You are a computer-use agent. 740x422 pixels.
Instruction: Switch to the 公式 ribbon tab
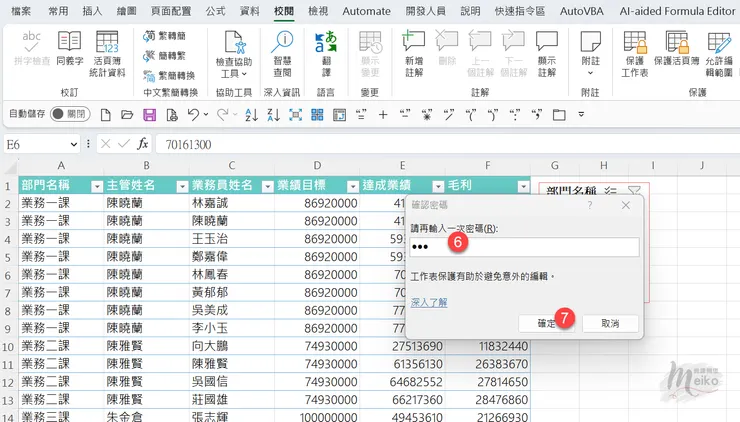215,12
